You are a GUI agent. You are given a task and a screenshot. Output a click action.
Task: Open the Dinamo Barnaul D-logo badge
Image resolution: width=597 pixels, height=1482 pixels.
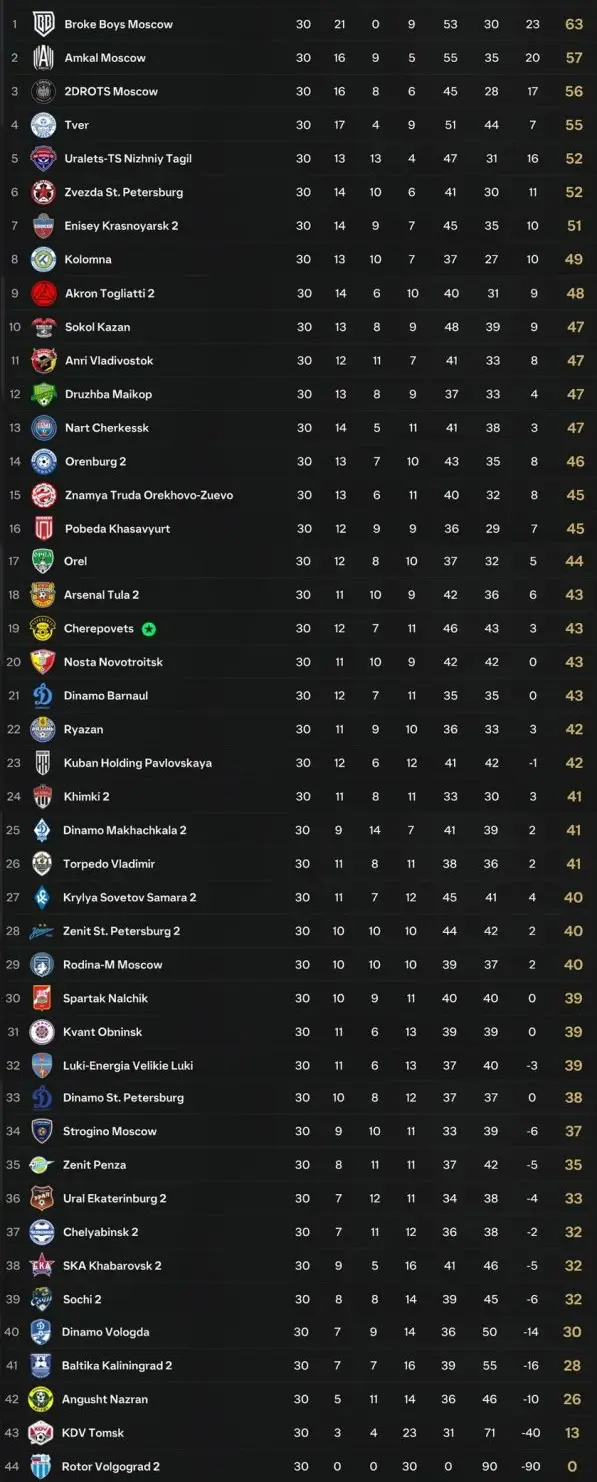[42, 696]
